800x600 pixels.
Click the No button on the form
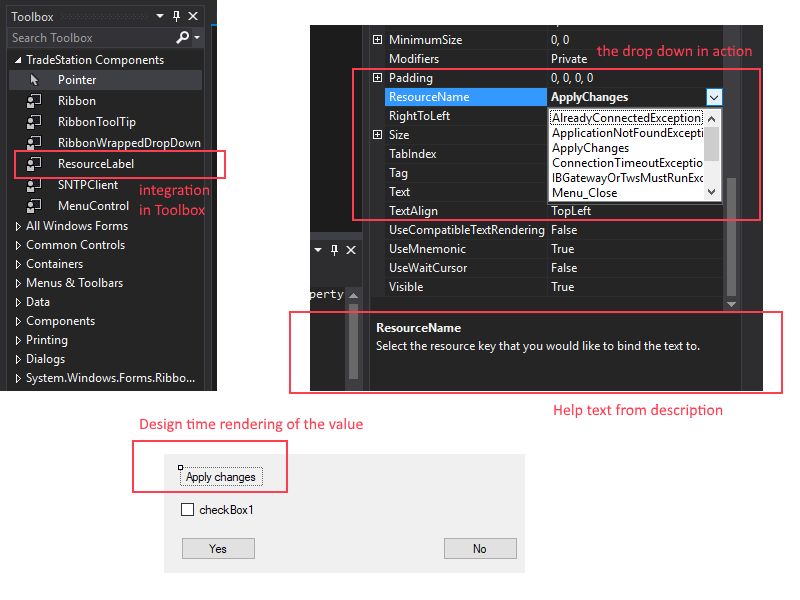pos(479,548)
